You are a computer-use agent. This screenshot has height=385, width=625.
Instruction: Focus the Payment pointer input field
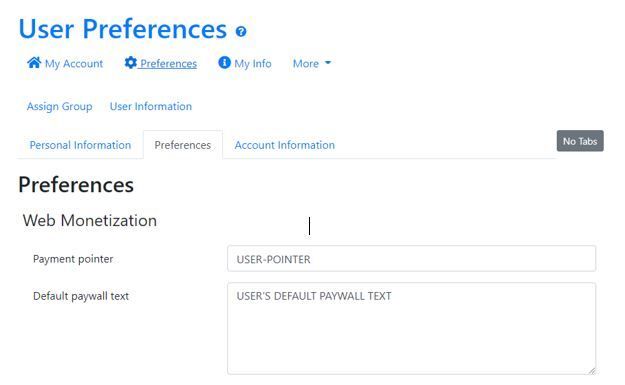(411, 259)
